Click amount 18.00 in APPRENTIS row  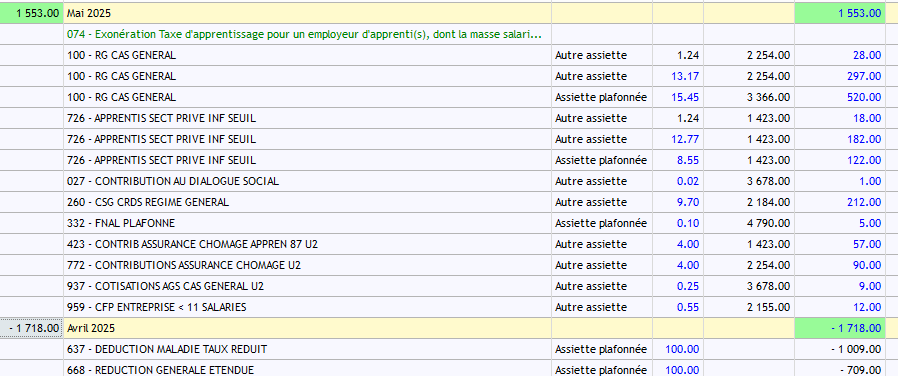(867, 118)
